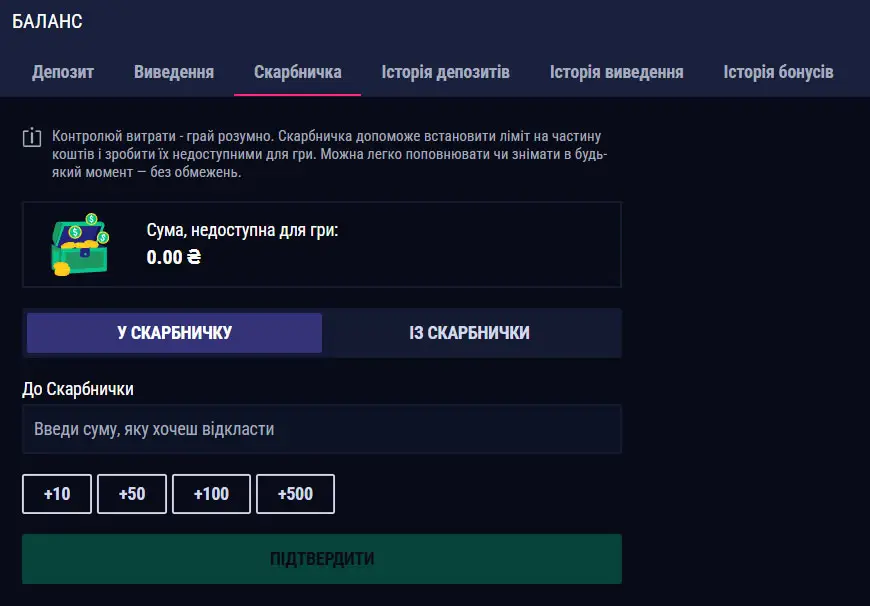
Task: Click the treasure chest illustration
Action: pos(80,243)
